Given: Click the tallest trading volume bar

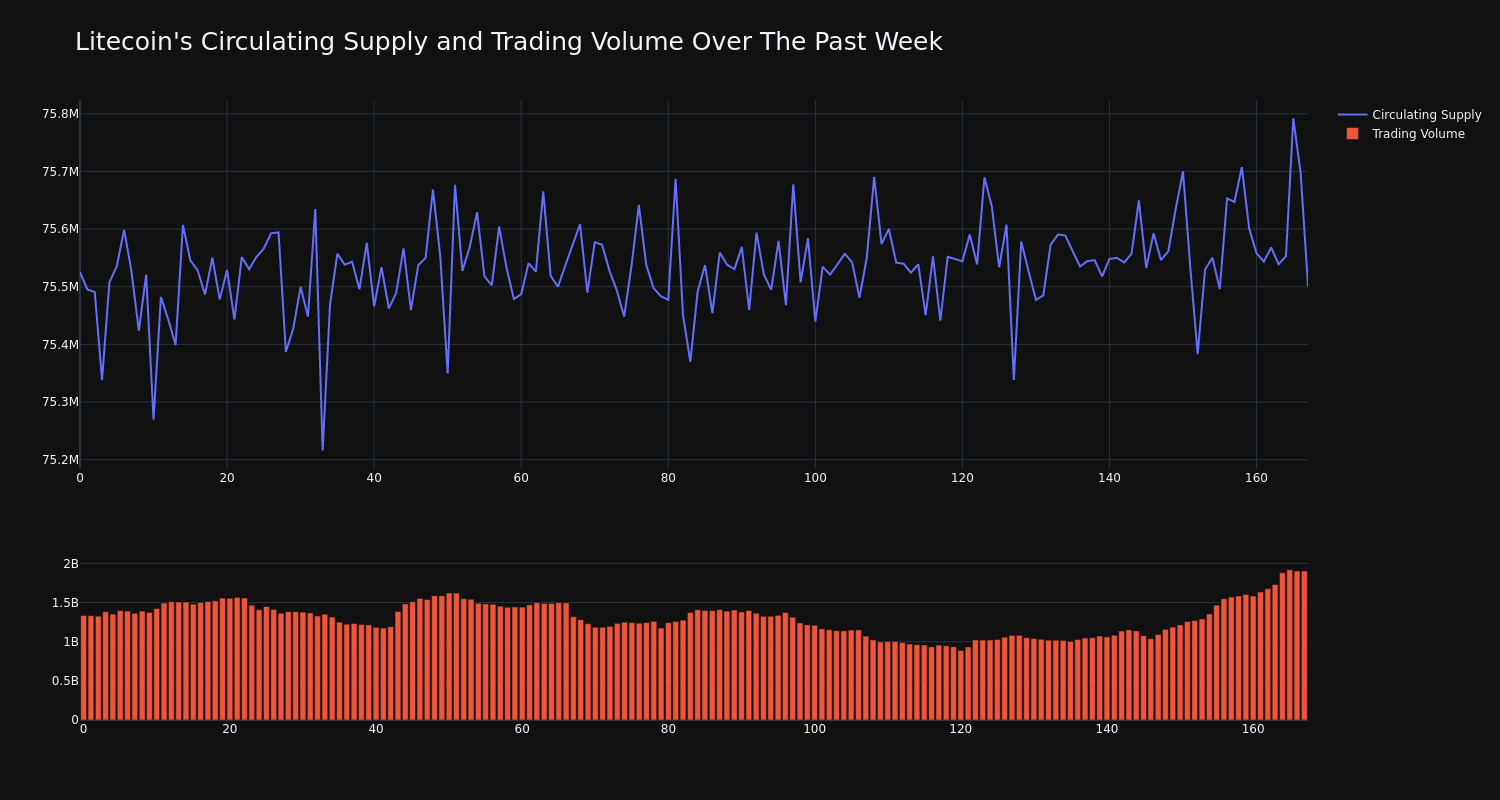Looking at the screenshot, I should click(x=1290, y=645).
